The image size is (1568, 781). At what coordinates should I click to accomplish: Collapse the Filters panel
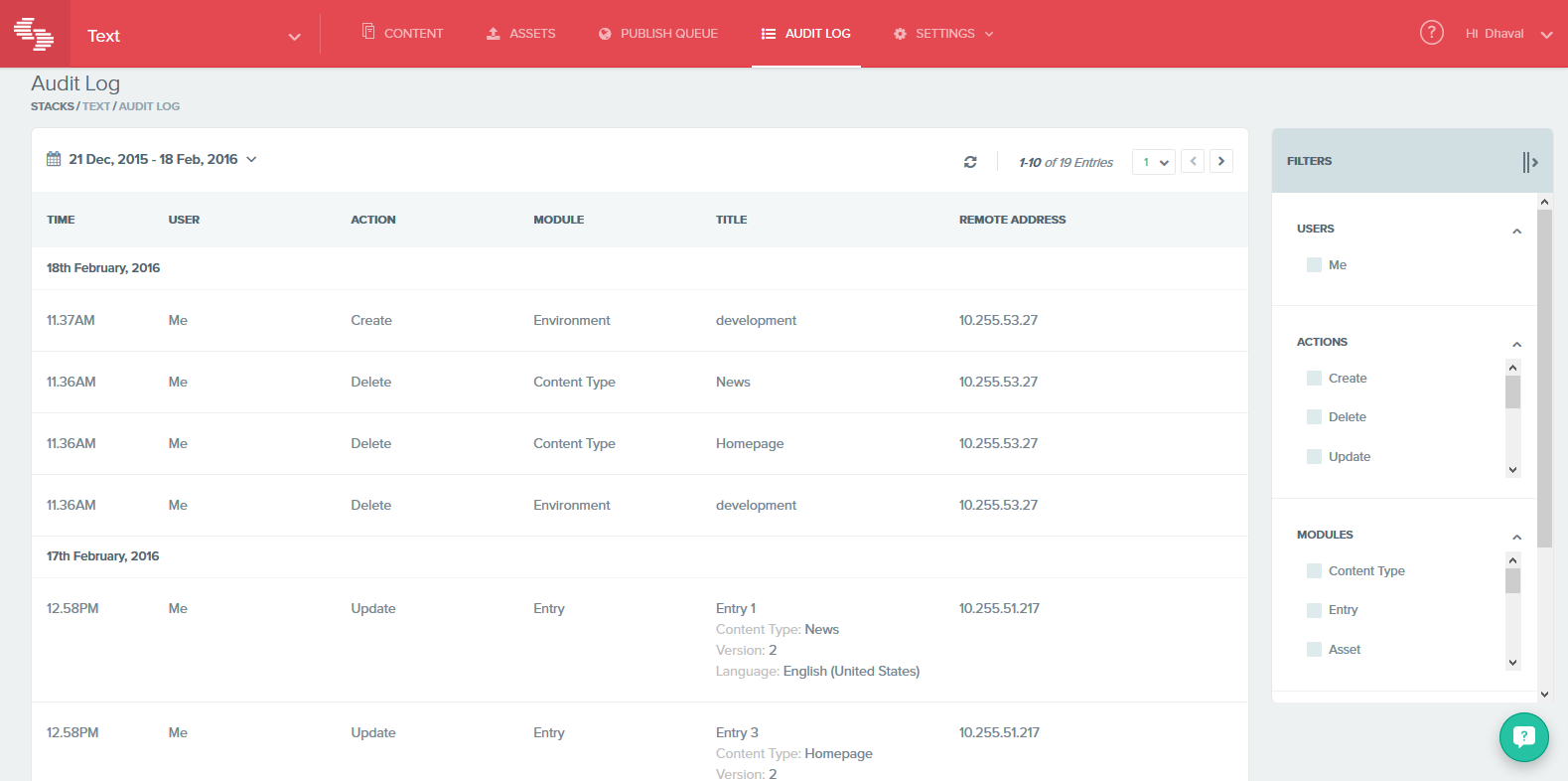pyautogui.click(x=1530, y=162)
